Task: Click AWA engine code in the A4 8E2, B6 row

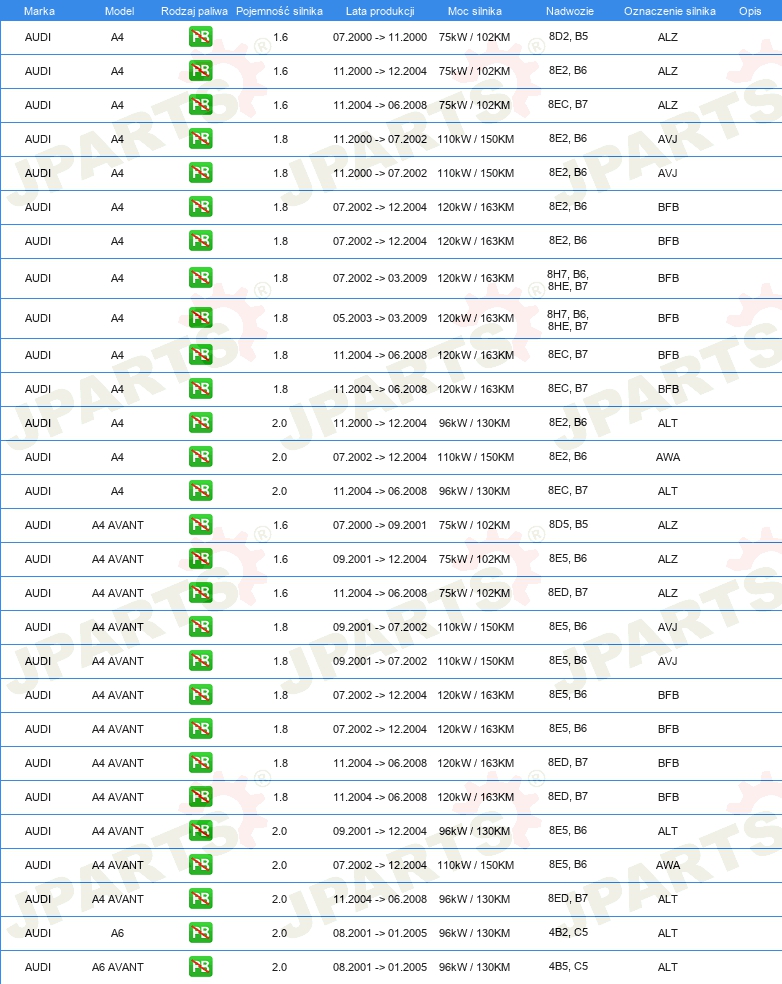Action: click(668, 457)
